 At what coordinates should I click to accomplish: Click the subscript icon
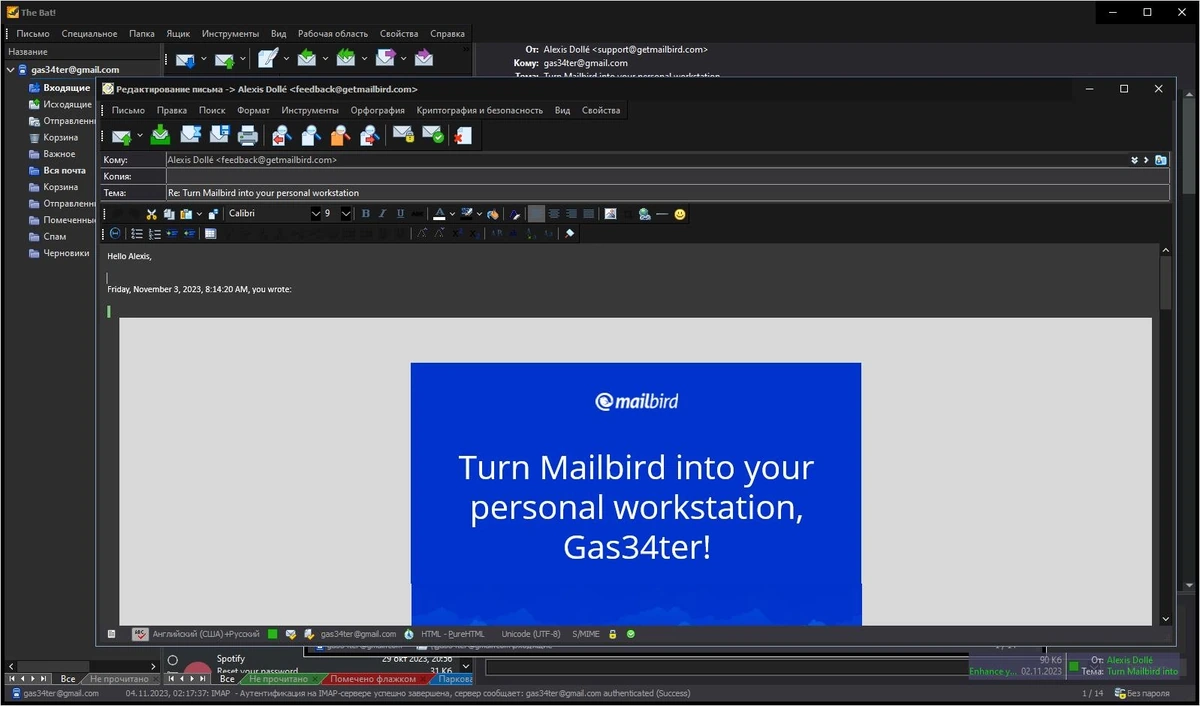click(x=474, y=233)
